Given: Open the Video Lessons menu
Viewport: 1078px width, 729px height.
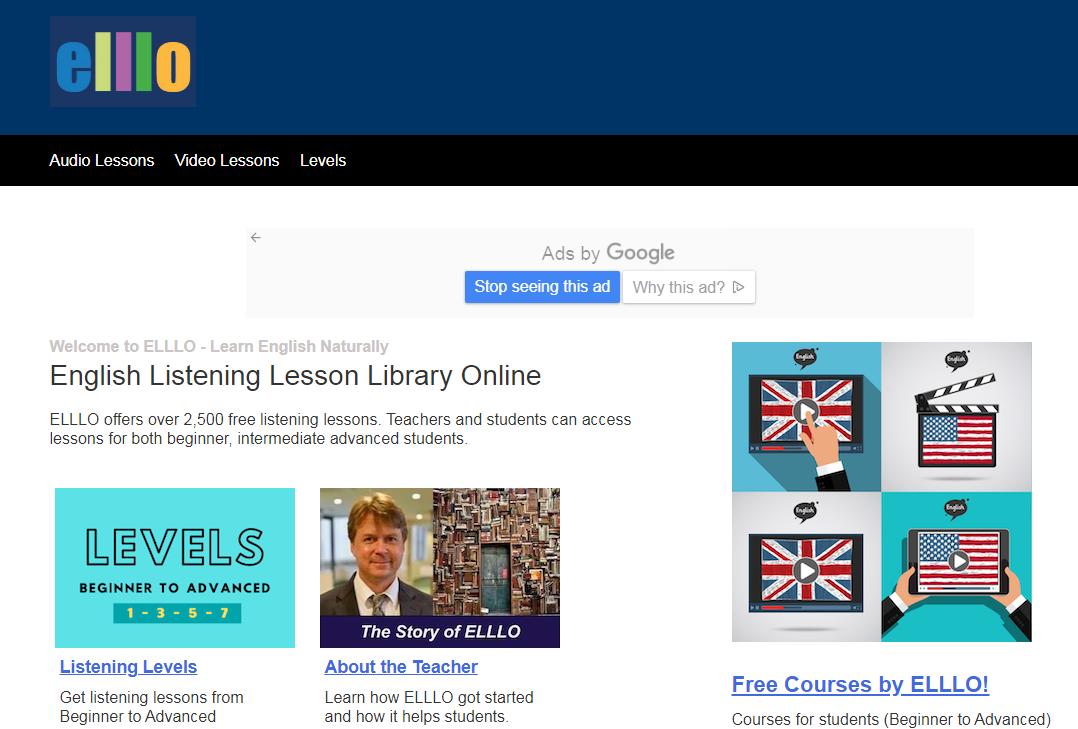Looking at the screenshot, I should 227,160.
